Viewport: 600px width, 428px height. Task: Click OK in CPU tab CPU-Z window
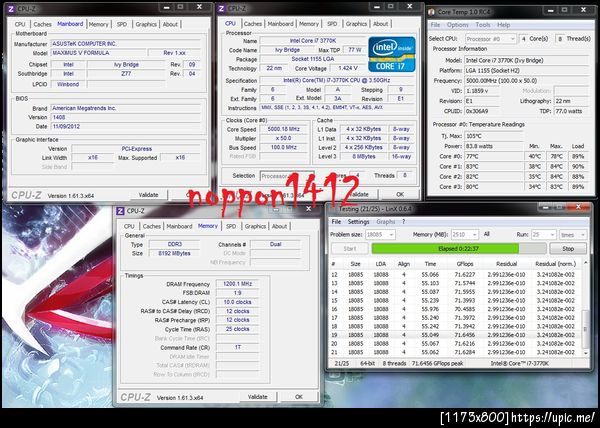400,194
